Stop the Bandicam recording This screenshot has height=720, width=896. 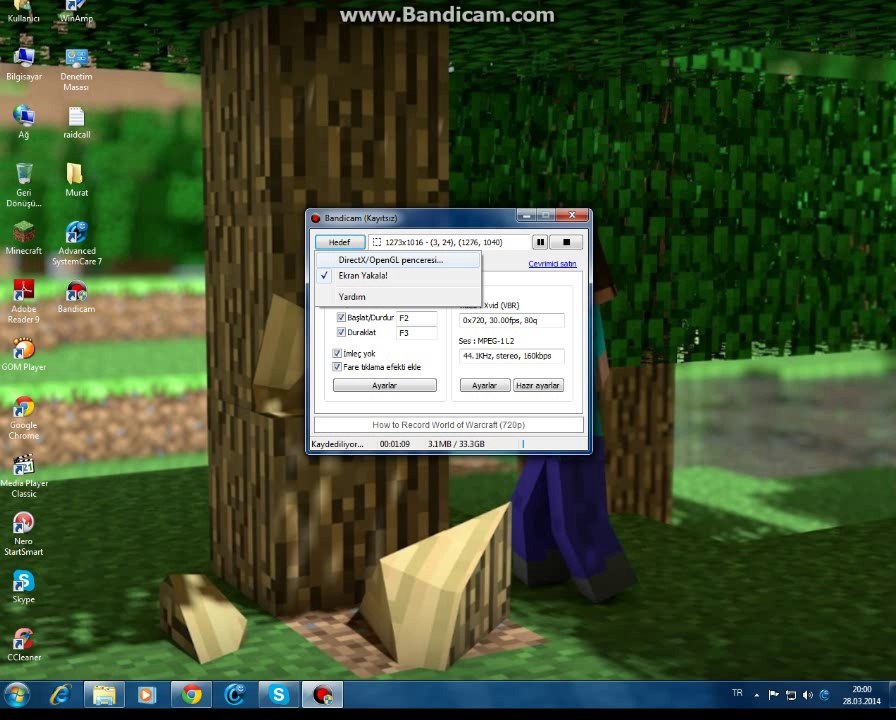pos(566,242)
